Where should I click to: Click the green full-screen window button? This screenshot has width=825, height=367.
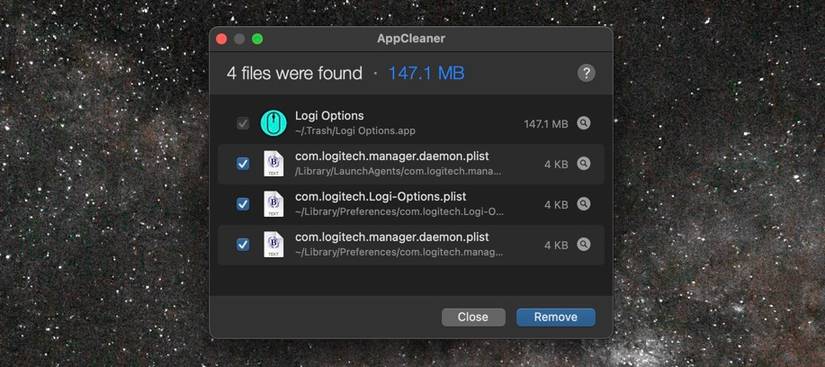[257, 39]
